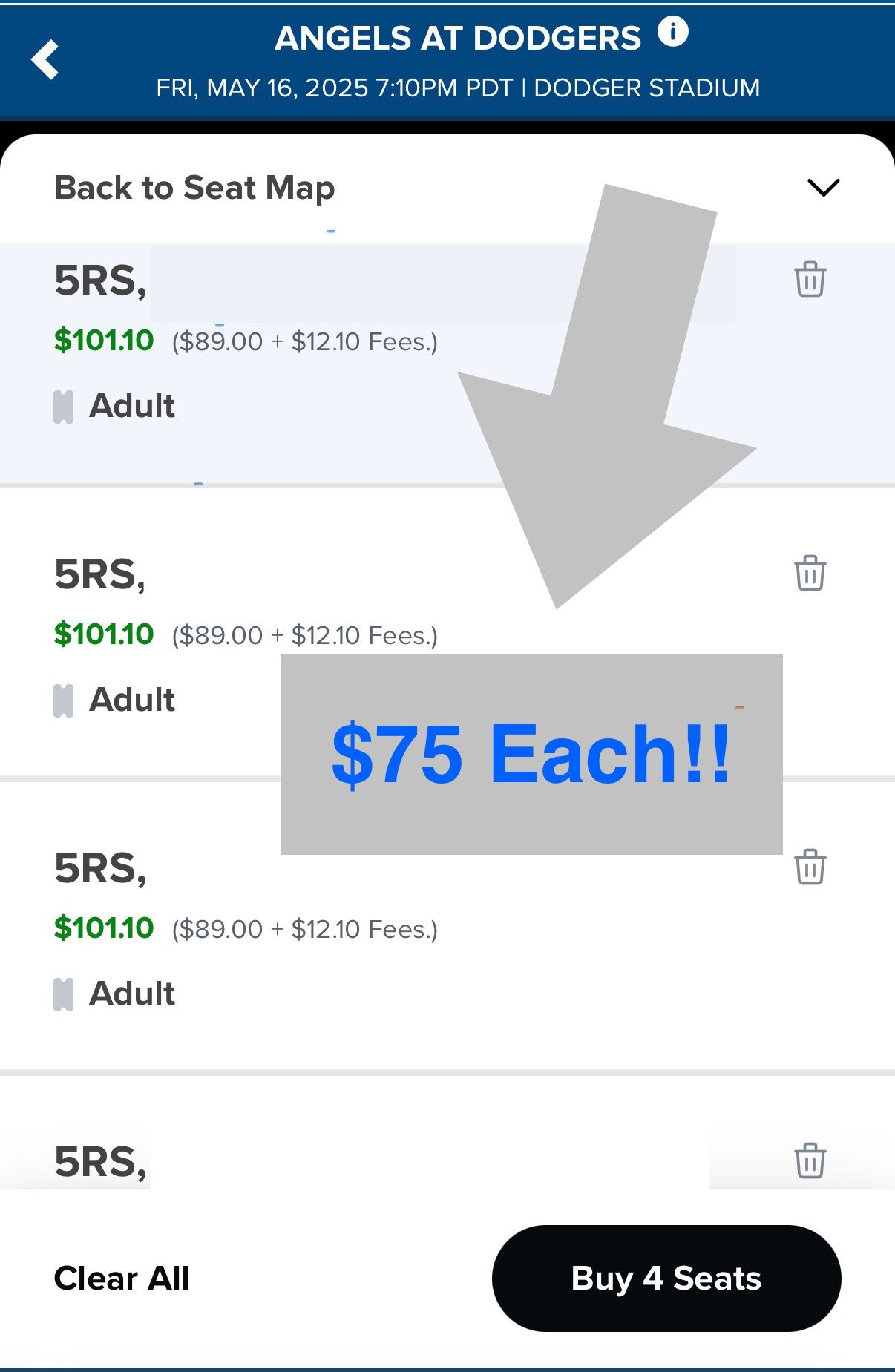Click the third seat's fee breakdown text
895x1372 pixels.
pos(305,929)
